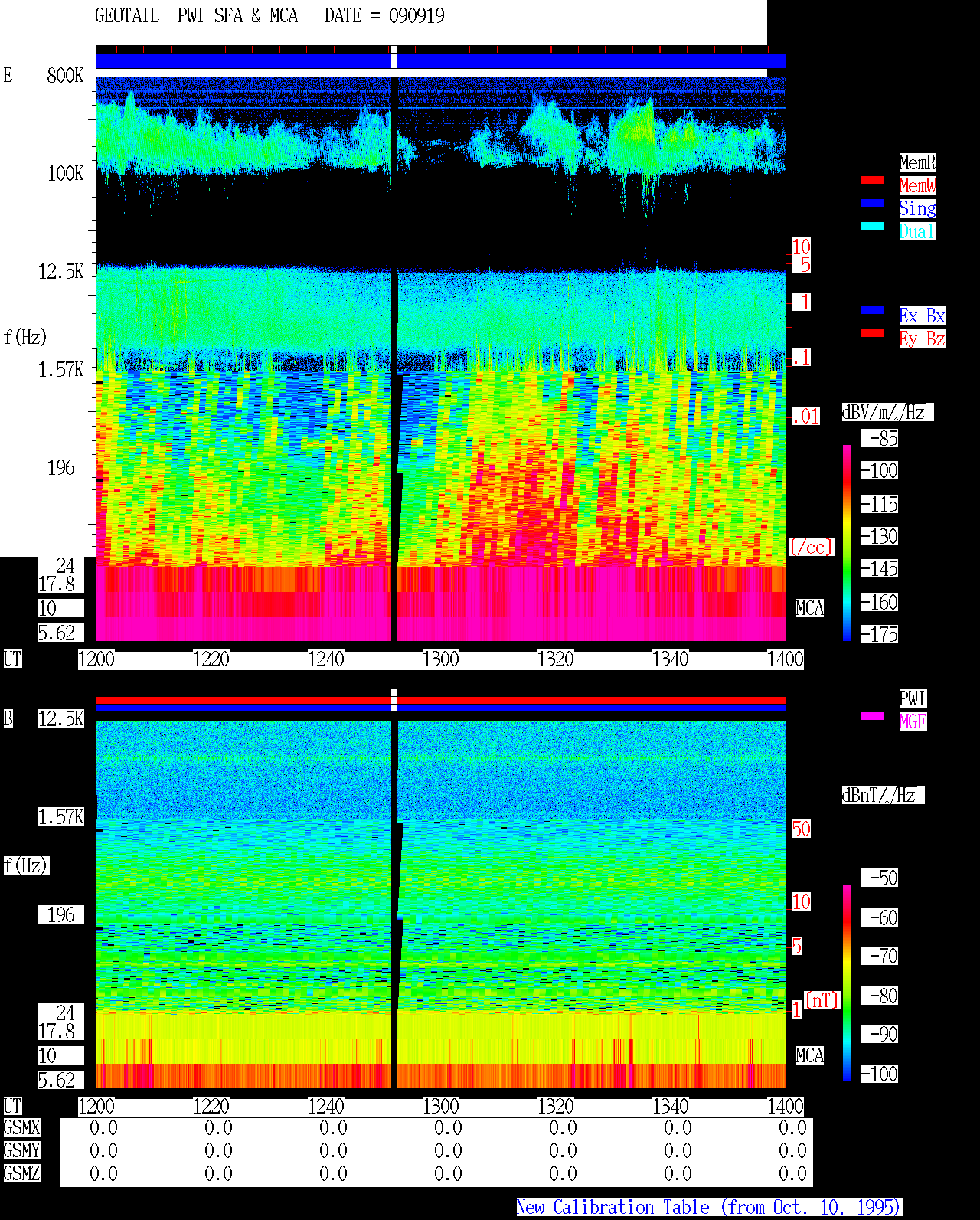Select the Sing legend label

click(x=917, y=208)
